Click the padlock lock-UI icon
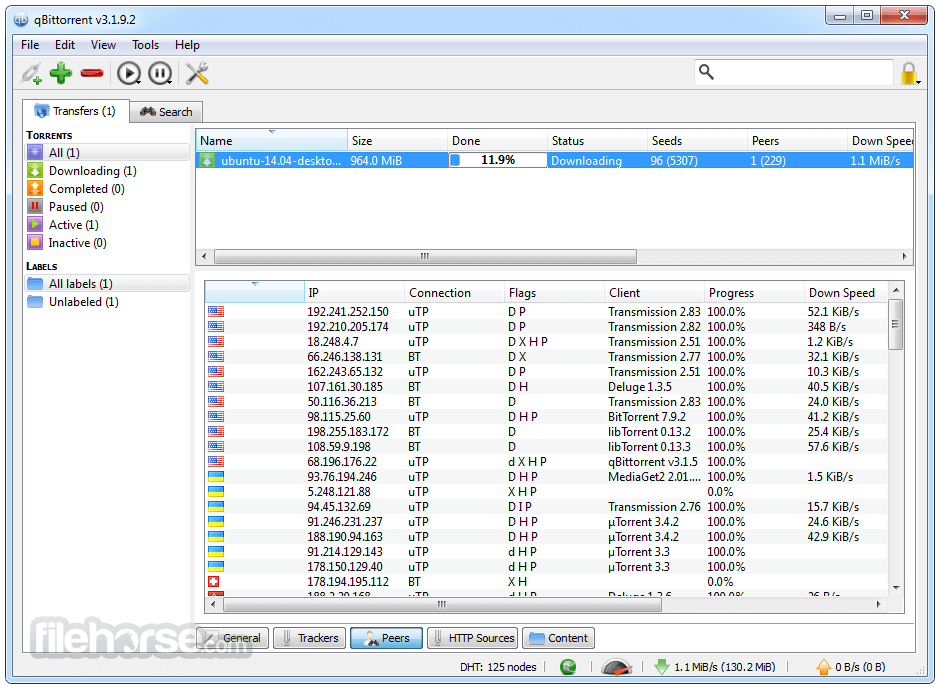 910,73
